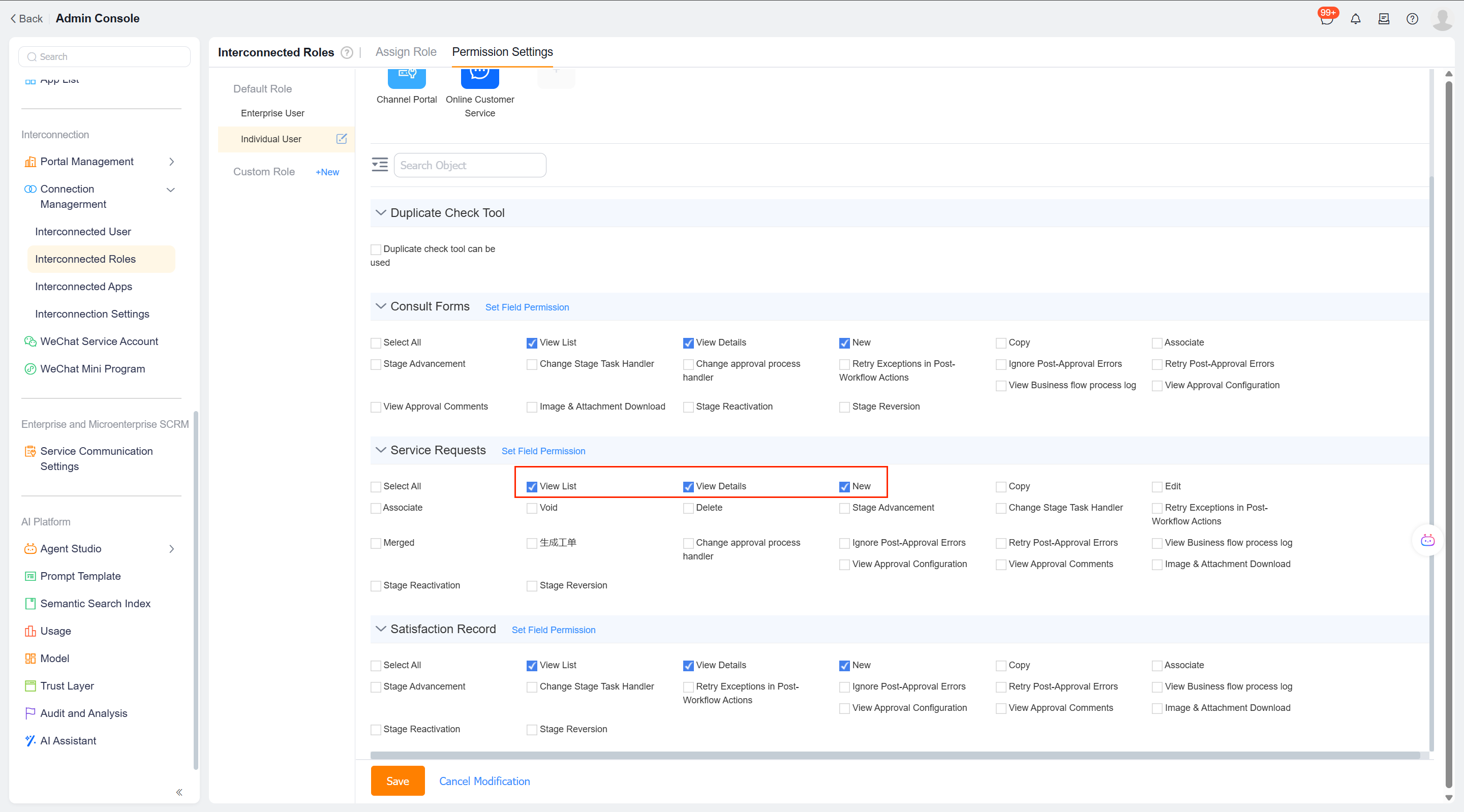Open Set Field Permission for Consult Forms

(527, 307)
